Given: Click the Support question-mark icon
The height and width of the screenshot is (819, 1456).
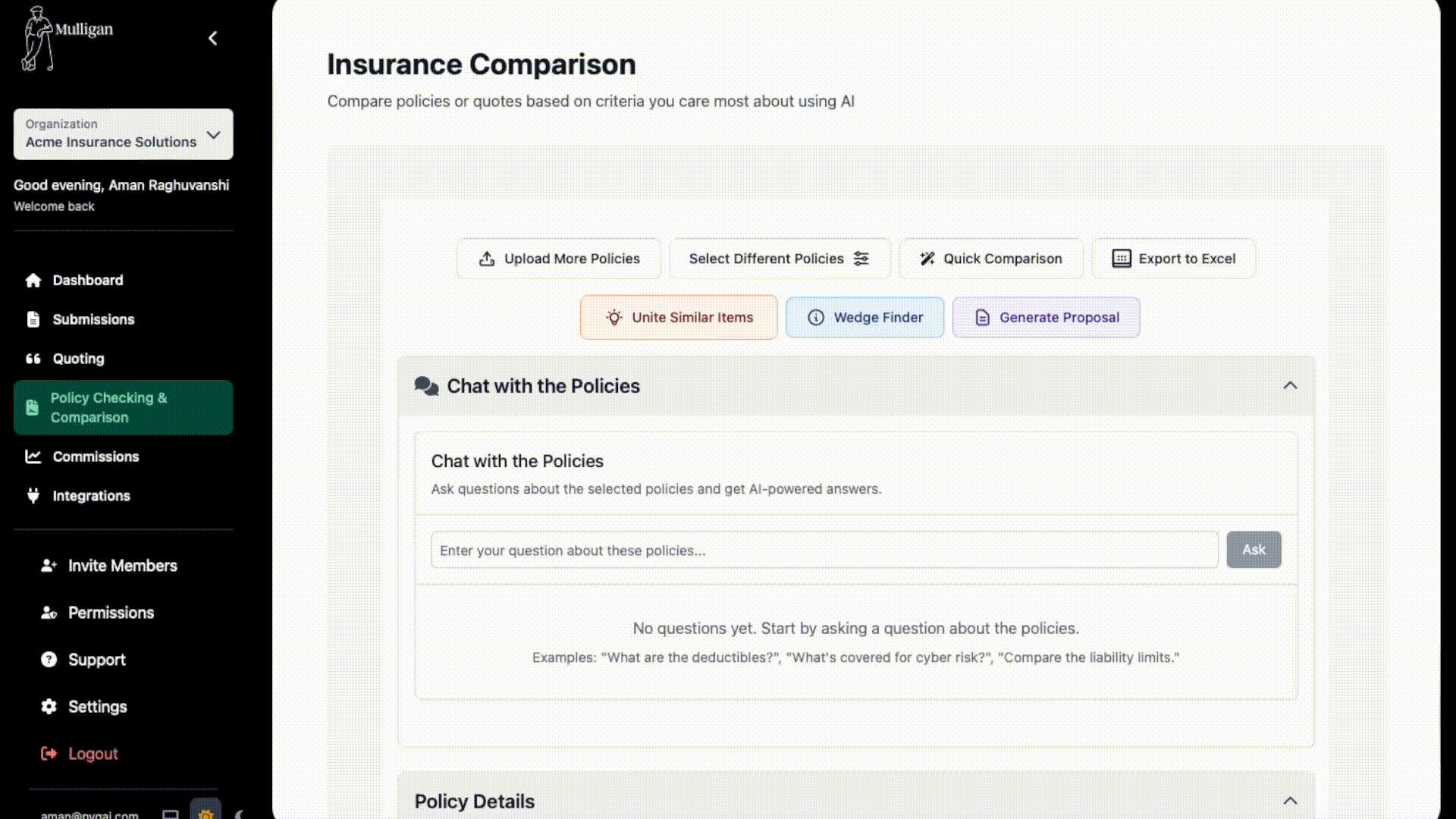Looking at the screenshot, I should pos(49,660).
